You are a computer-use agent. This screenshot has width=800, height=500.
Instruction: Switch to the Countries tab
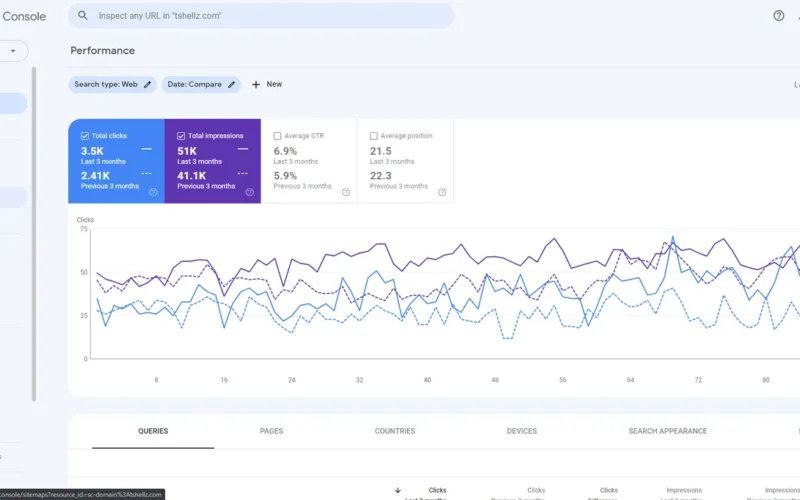tap(395, 431)
